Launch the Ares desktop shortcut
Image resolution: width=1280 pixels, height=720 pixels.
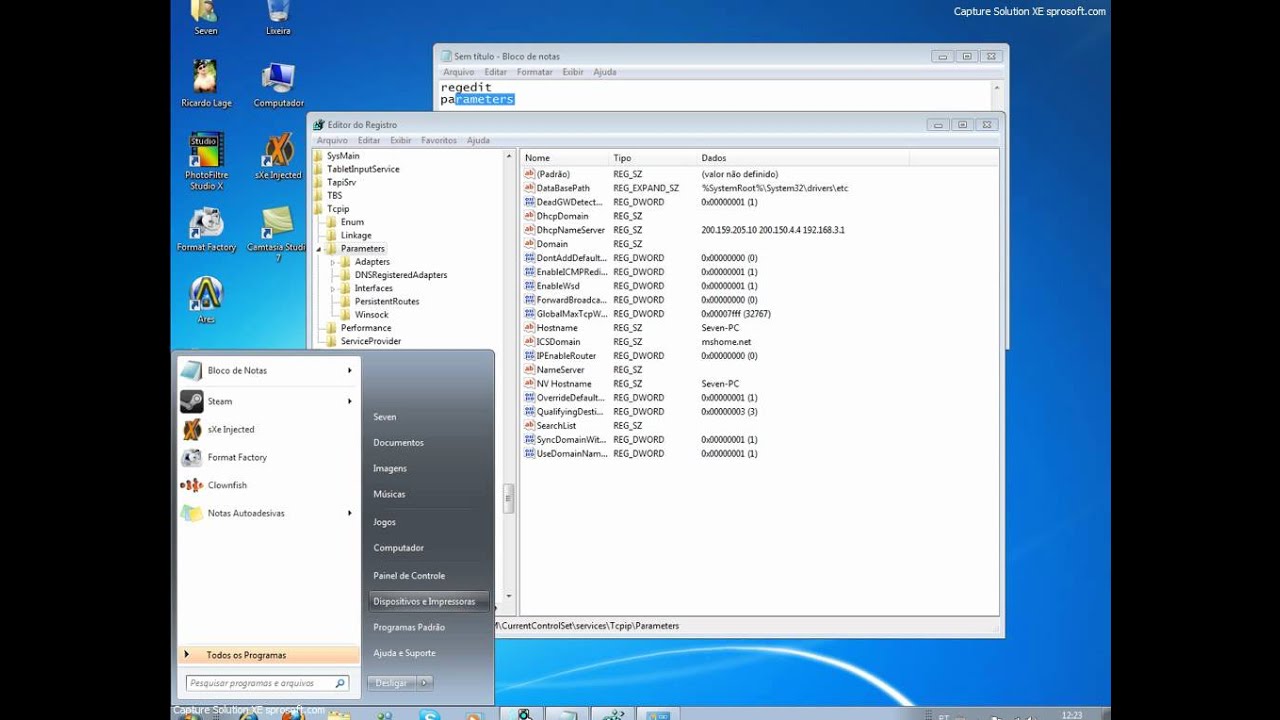pyautogui.click(x=206, y=299)
